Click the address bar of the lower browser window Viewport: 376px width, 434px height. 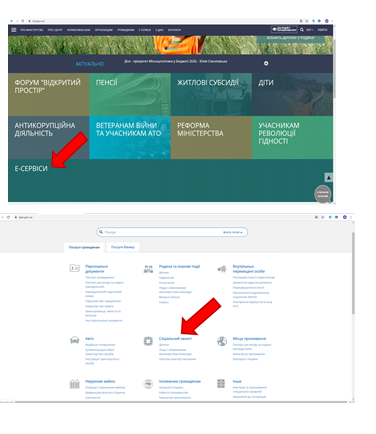pyautogui.click(x=163, y=217)
